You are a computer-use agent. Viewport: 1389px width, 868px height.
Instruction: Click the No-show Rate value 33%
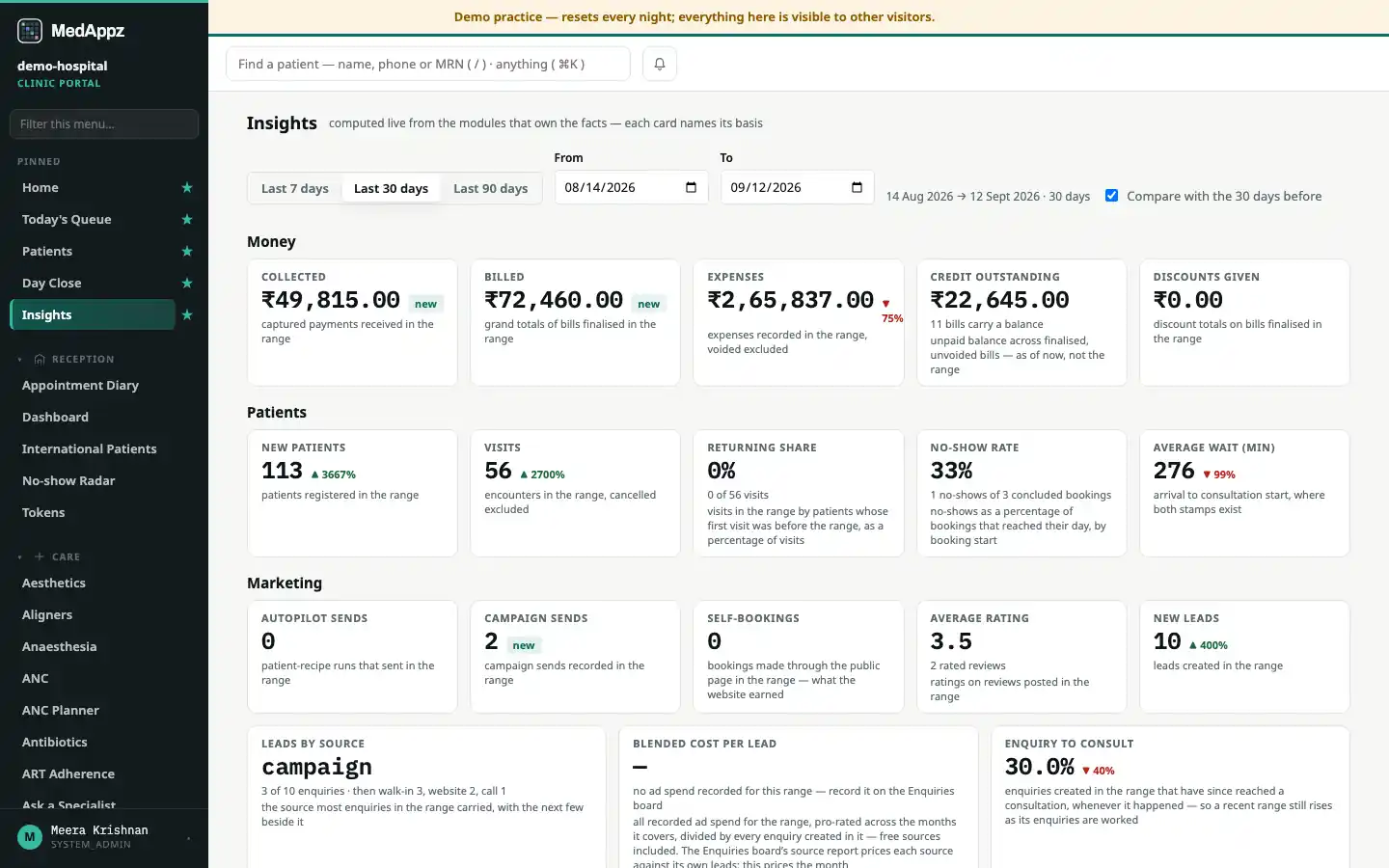(x=951, y=471)
